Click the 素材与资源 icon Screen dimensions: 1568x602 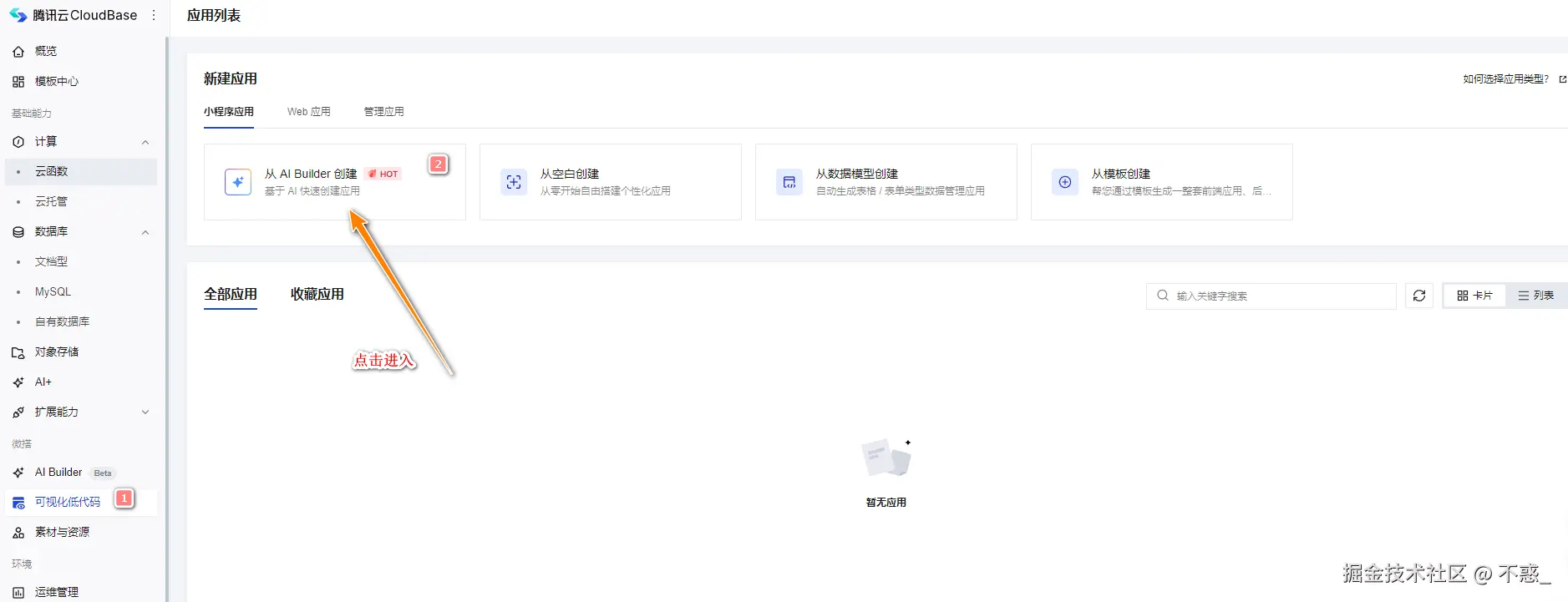(18, 532)
